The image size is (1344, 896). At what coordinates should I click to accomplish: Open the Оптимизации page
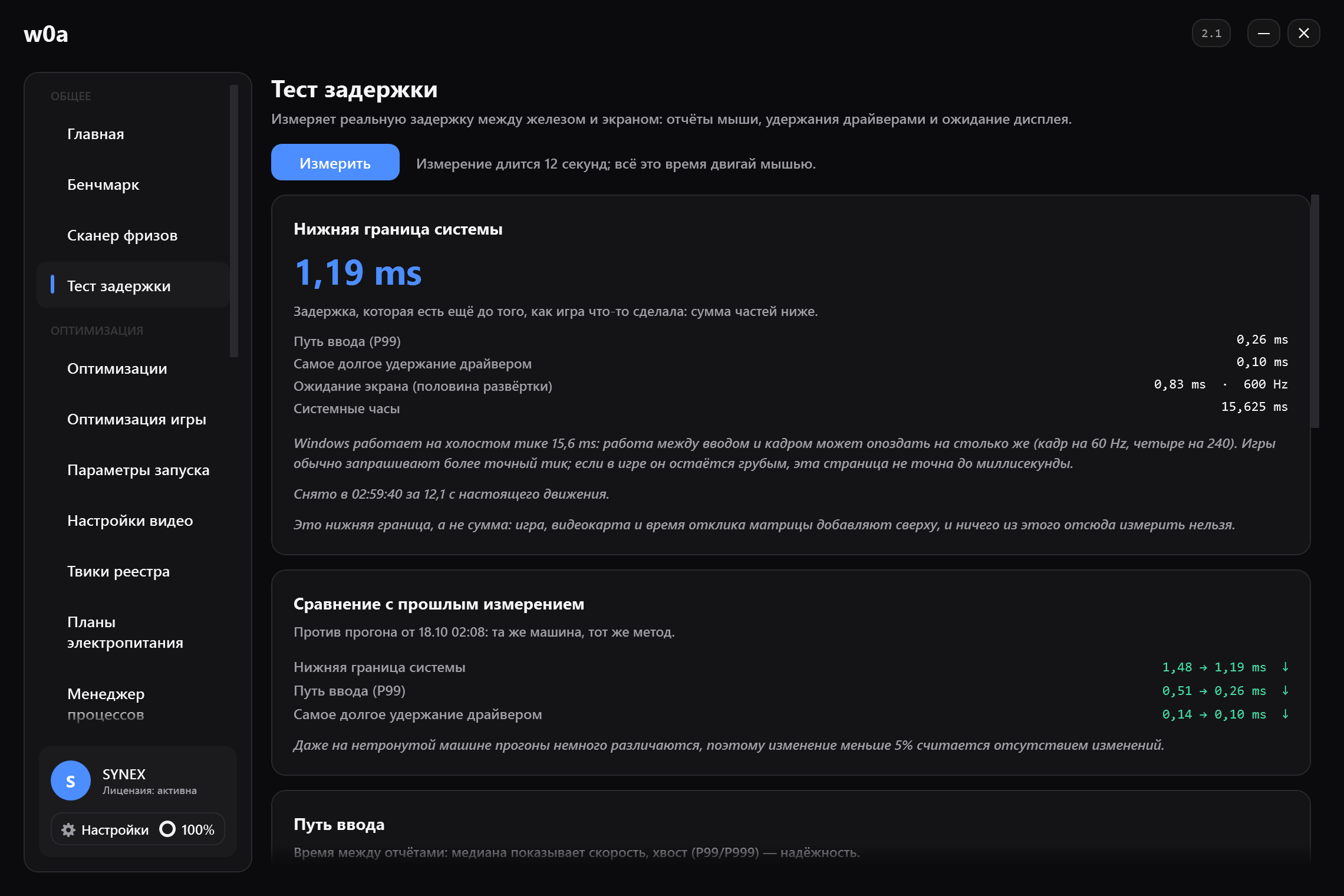pyautogui.click(x=133, y=368)
